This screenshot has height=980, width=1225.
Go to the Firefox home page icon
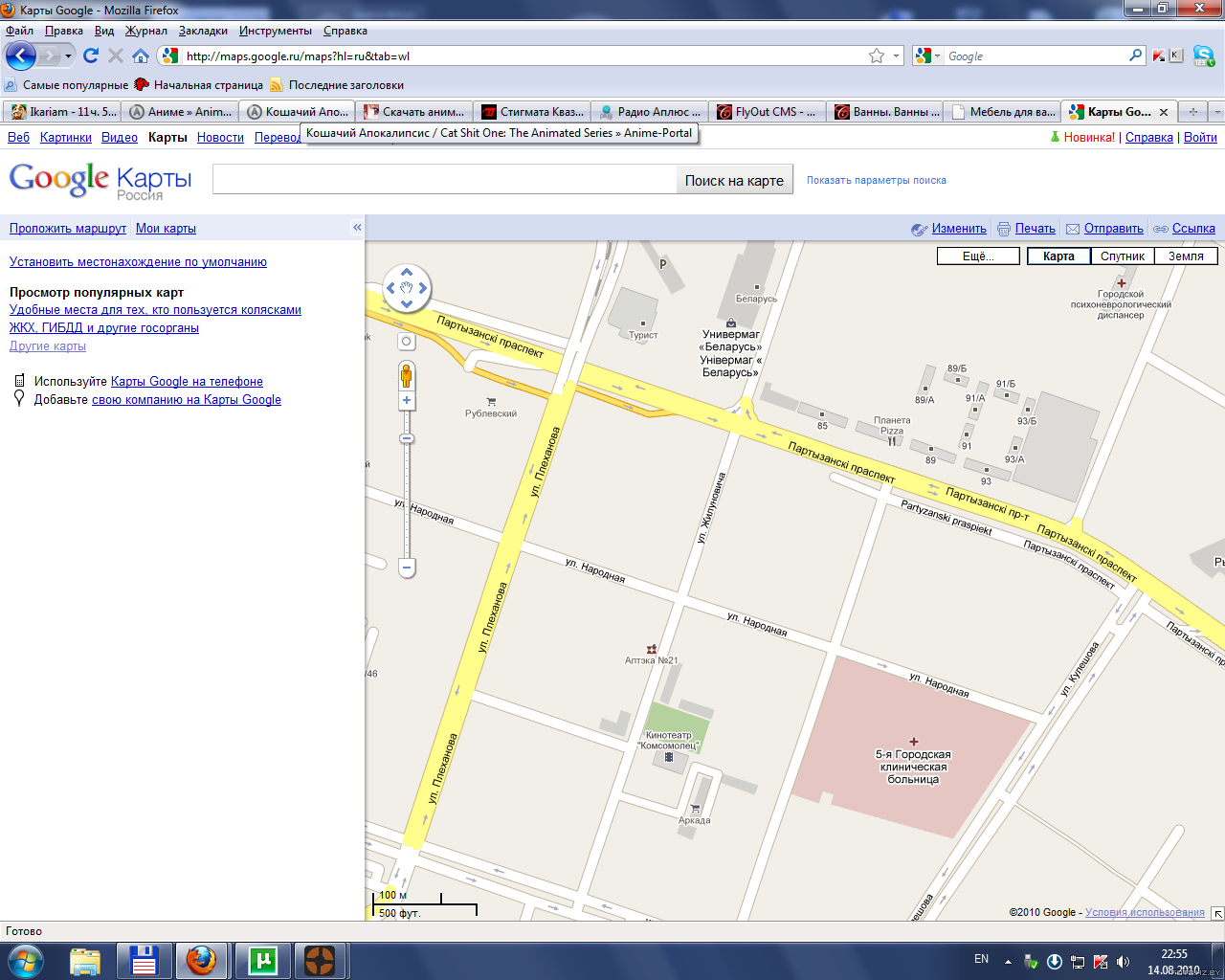point(141,56)
